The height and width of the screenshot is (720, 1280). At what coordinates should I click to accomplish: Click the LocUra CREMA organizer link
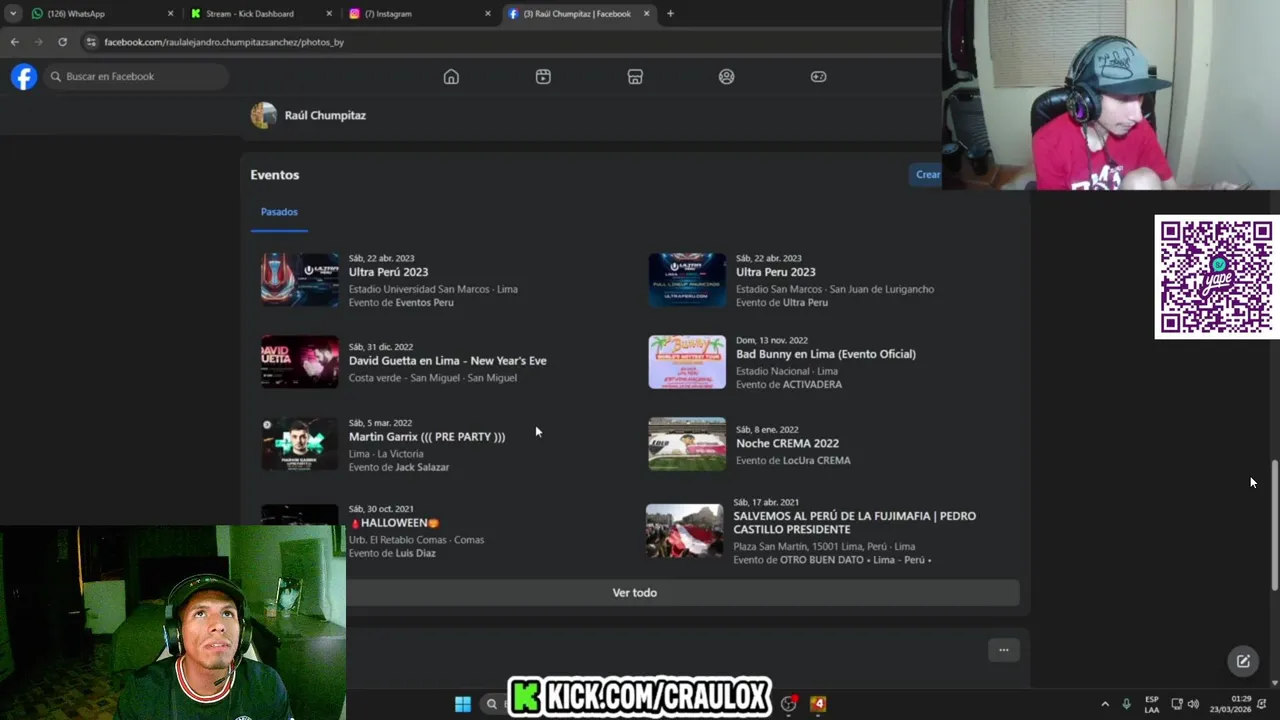(x=816, y=460)
